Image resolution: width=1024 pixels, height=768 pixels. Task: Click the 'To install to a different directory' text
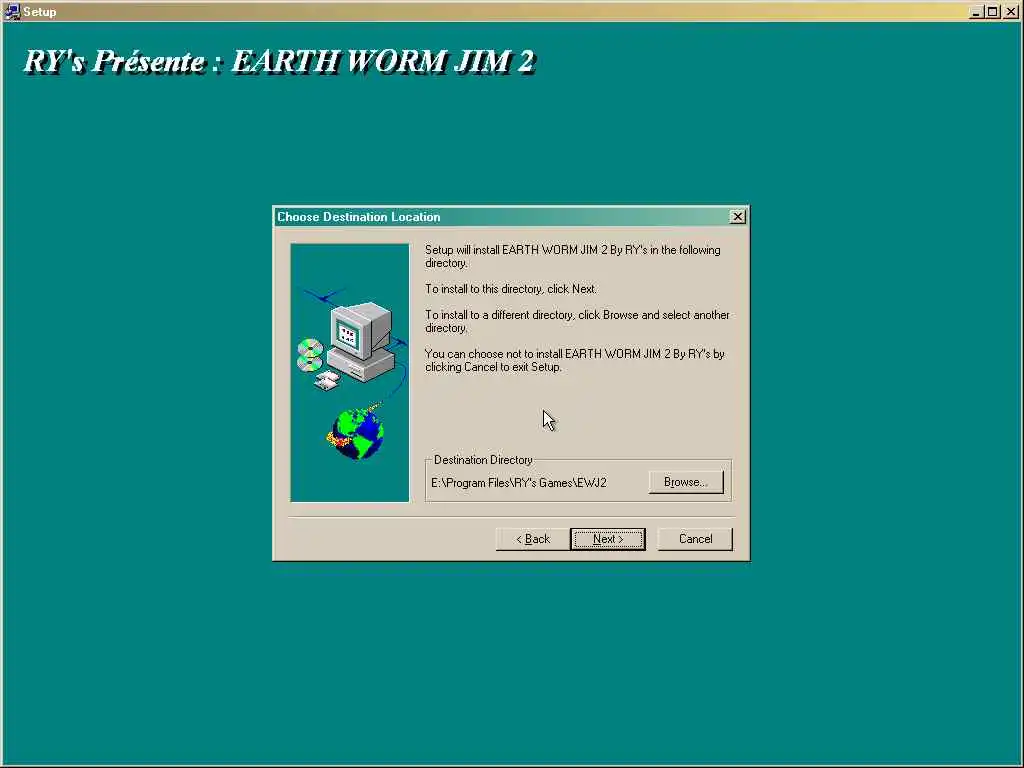point(577,321)
